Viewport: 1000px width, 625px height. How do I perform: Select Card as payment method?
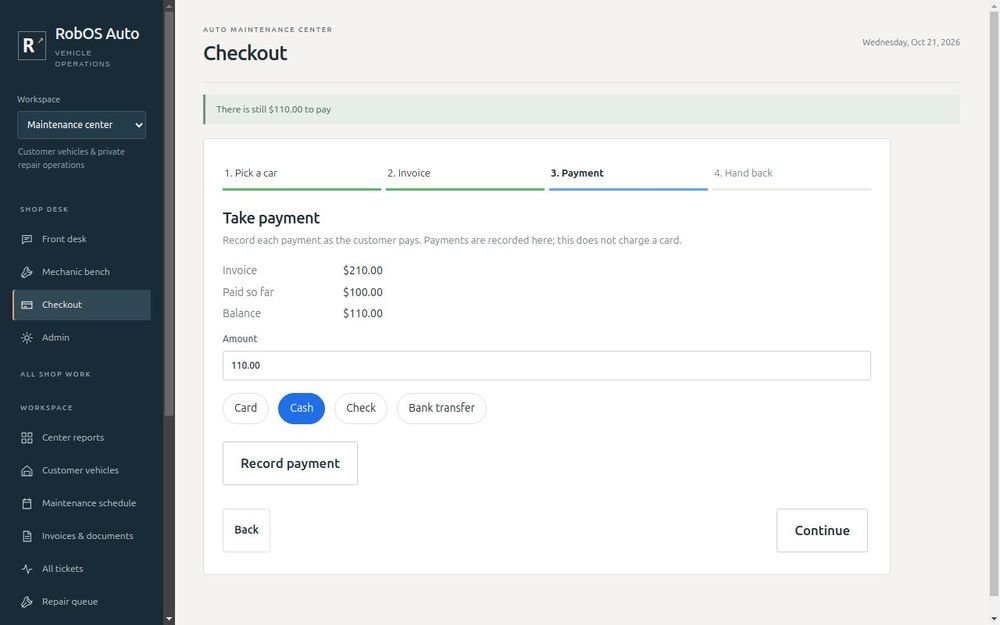click(246, 408)
